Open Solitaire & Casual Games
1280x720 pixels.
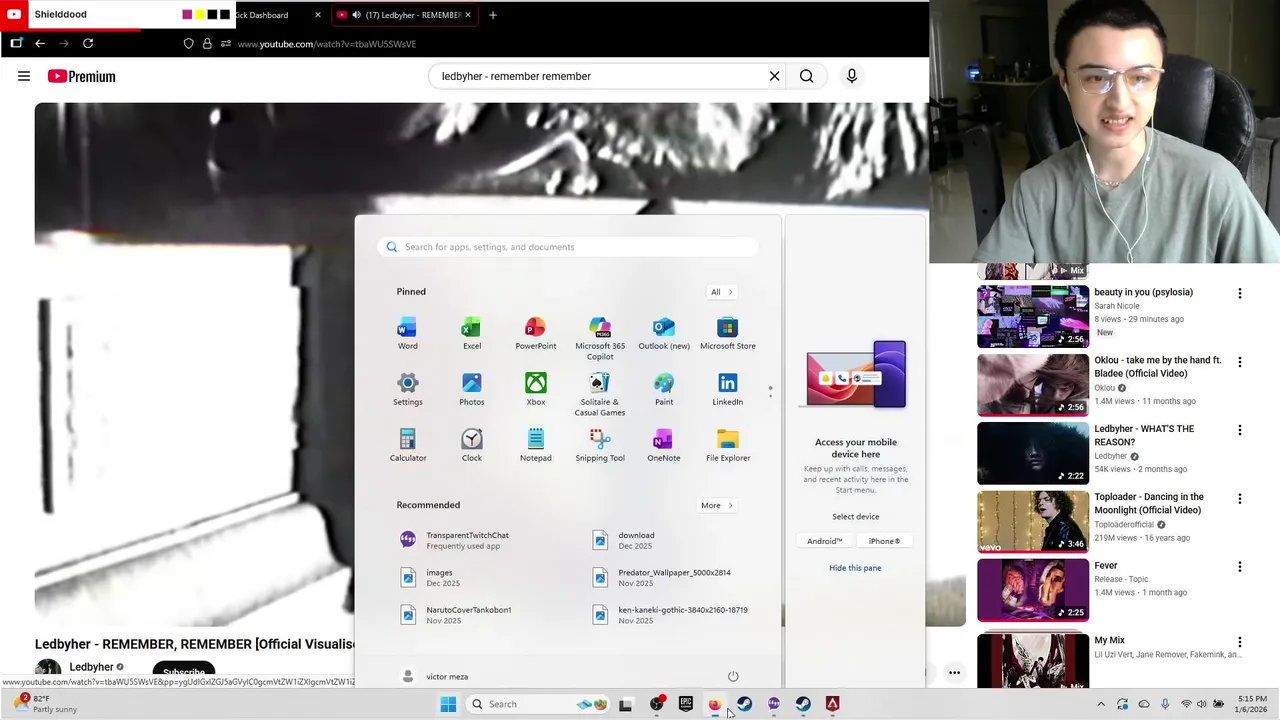point(599,395)
